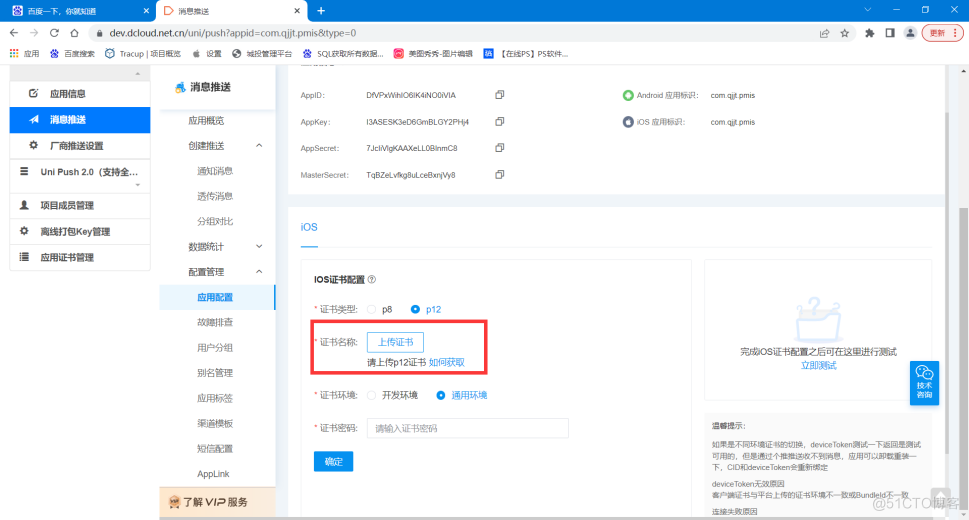
Task: Choose 通用环境 certificate environment
Action: point(441,395)
